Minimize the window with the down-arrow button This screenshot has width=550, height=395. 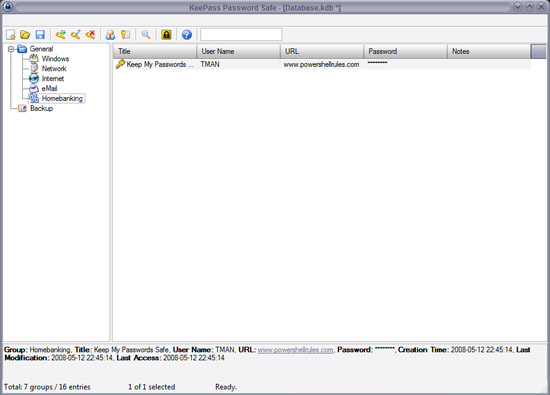click(517, 7)
